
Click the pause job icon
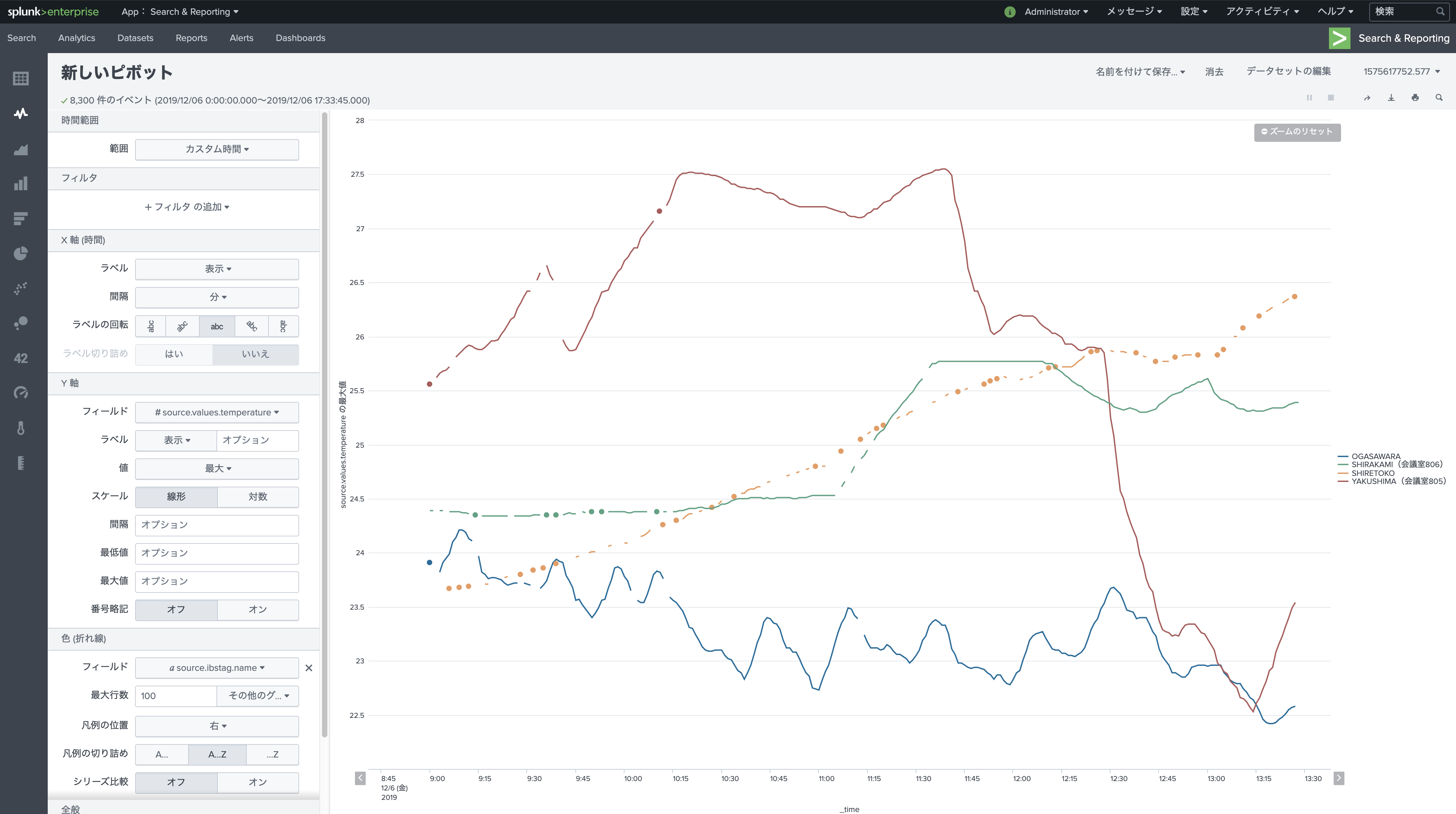coord(1309,98)
